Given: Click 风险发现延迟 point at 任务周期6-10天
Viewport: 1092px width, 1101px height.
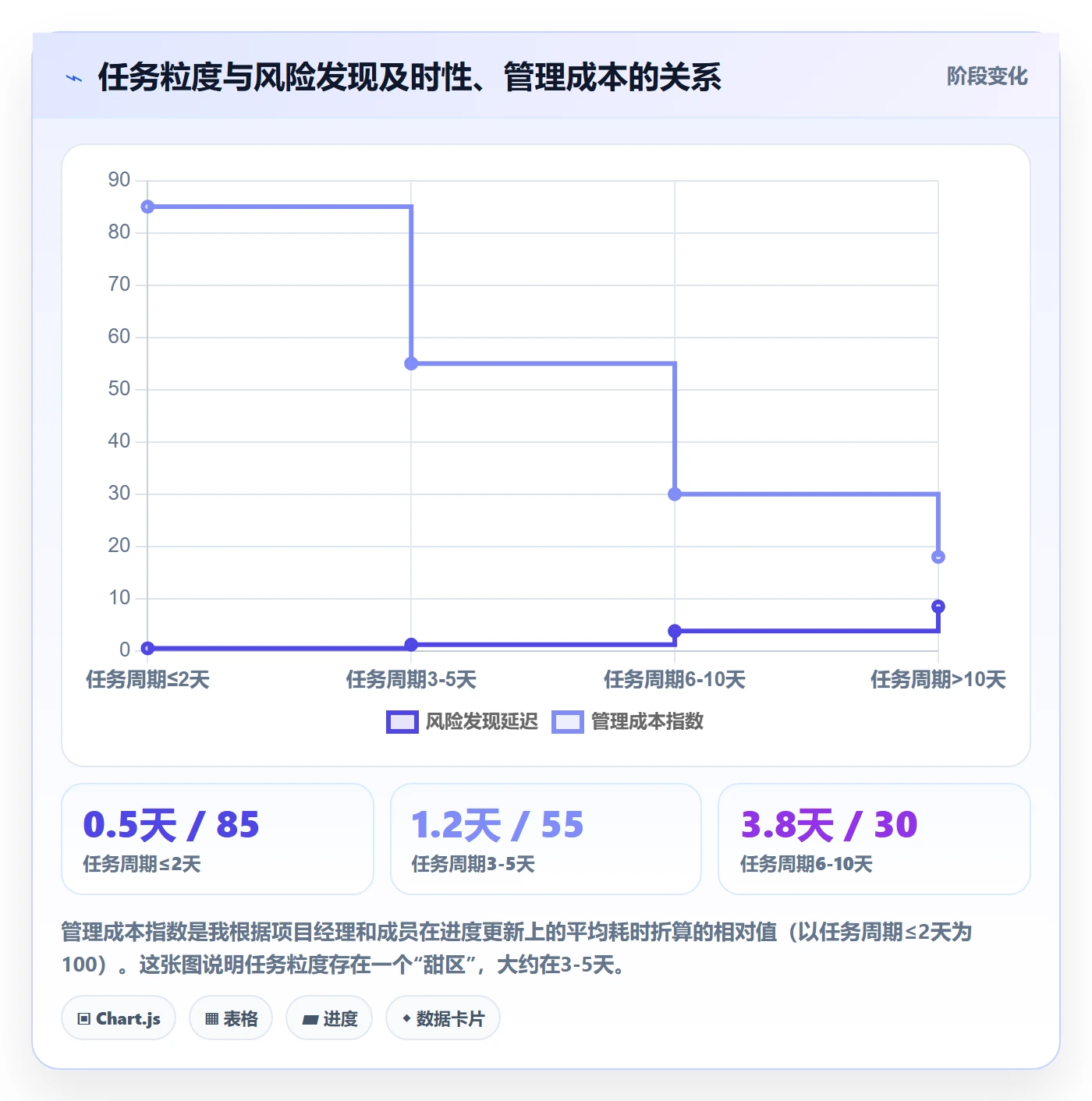Looking at the screenshot, I should 675,631.
